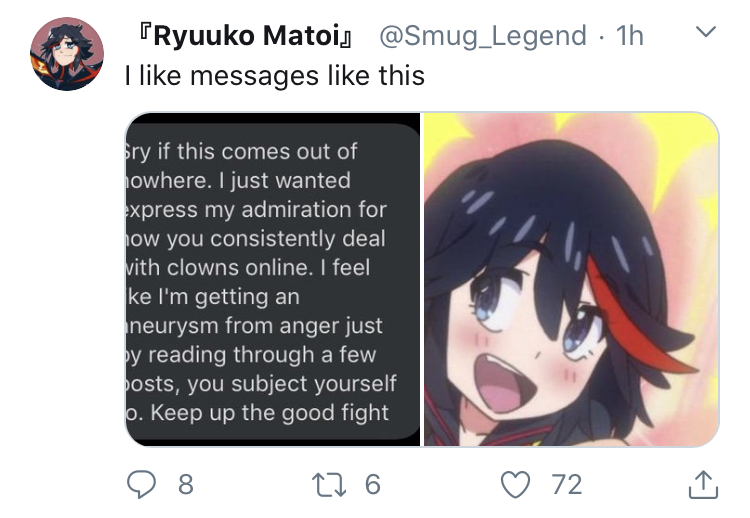Click the reply count 8
Image resolution: width=750 pixels, height=518 pixels.
(x=186, y=485)
